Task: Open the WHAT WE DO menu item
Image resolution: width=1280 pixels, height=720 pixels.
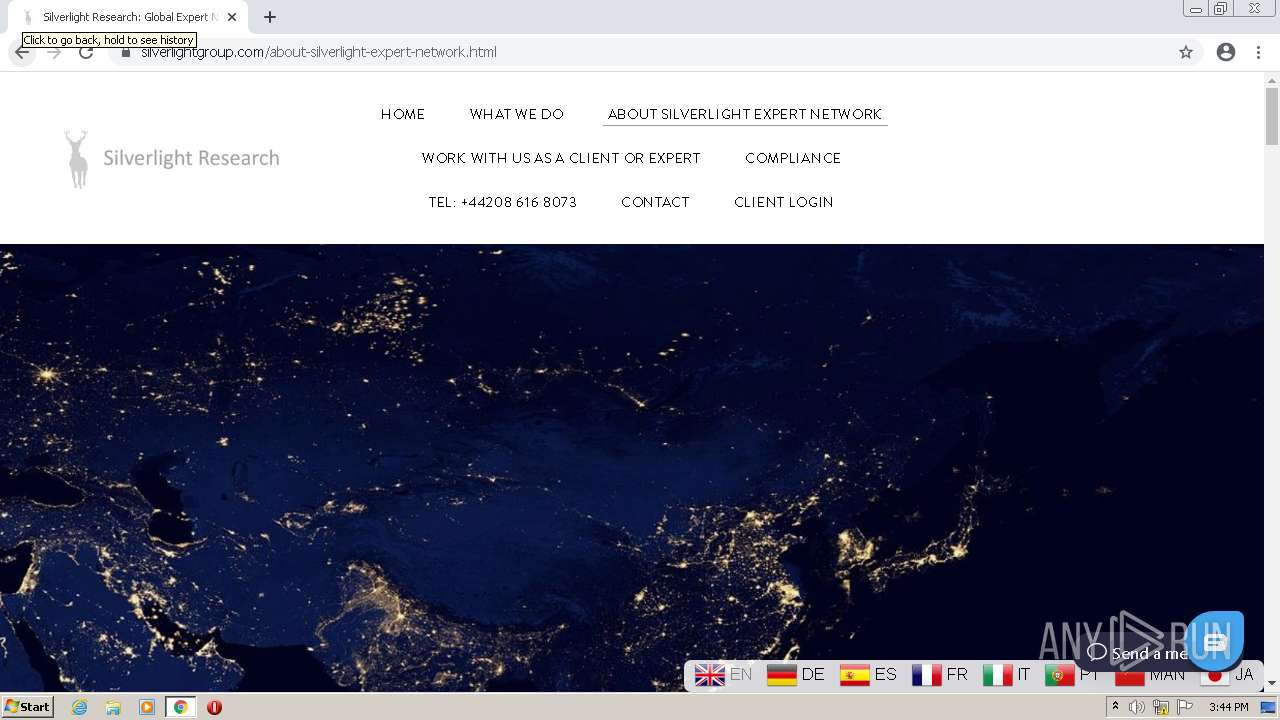Action: coord(517,114)
